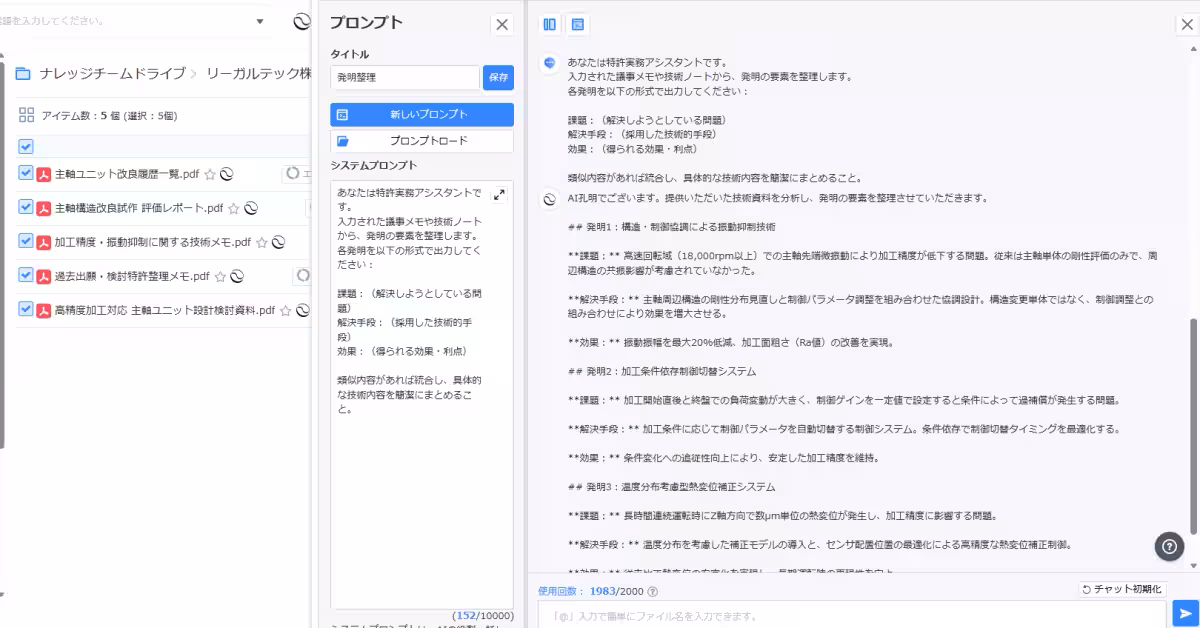Click the panel layout icon beside the split view icon
The image size is (1200, 628).
point(578,24)
